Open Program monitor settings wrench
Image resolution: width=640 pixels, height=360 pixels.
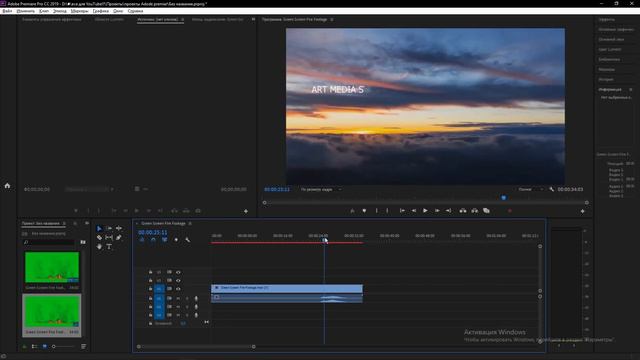click(x=552, y=189)
